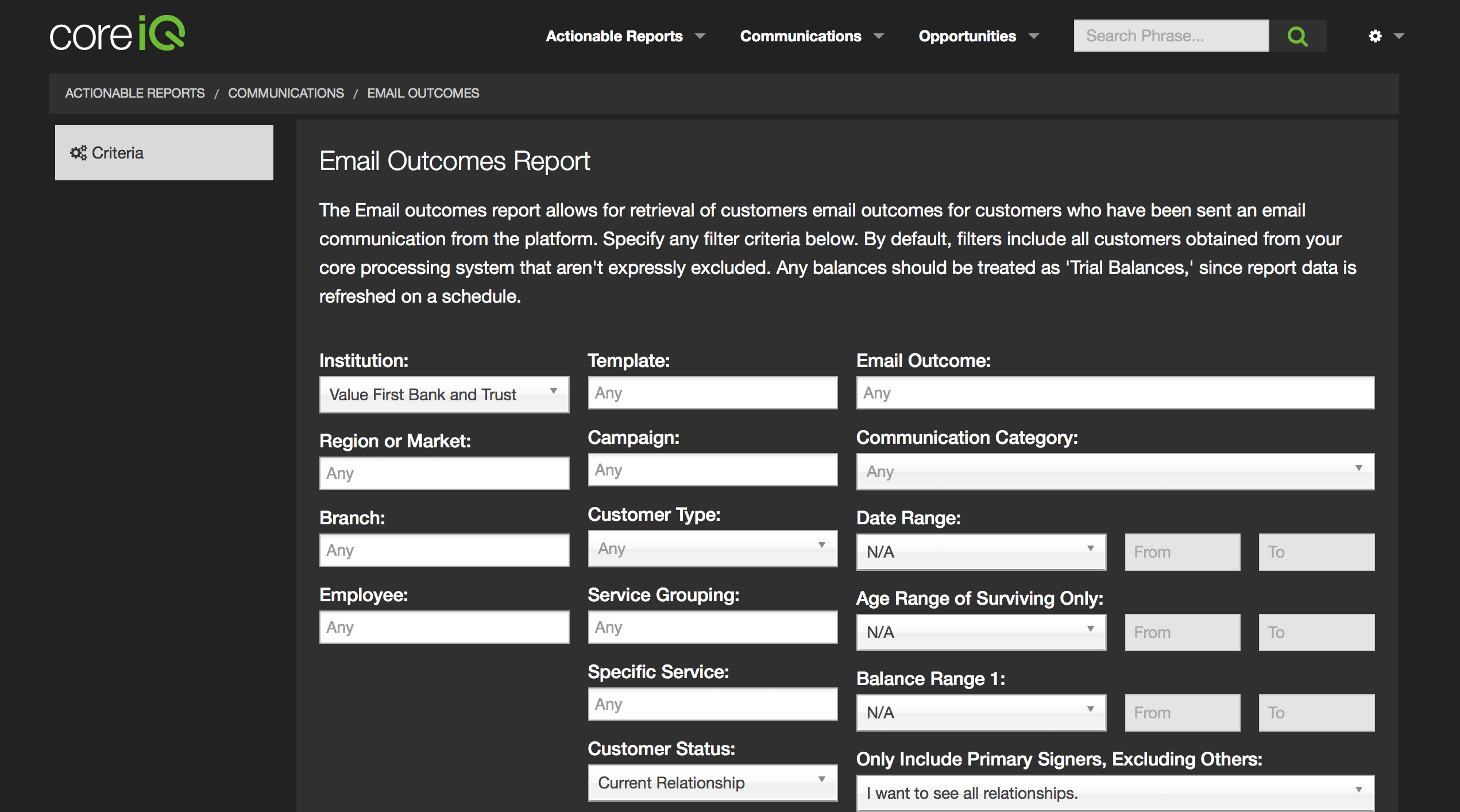Expand the Customer Status dropdown
The image size is (1460, 812).
(x=712, y=783)
